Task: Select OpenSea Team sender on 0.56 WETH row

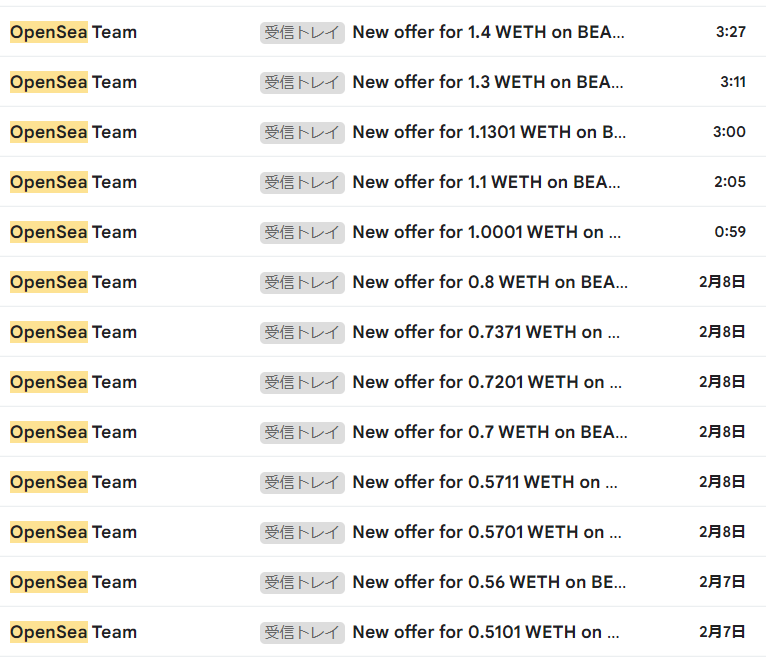Action: tap(74, 582)
